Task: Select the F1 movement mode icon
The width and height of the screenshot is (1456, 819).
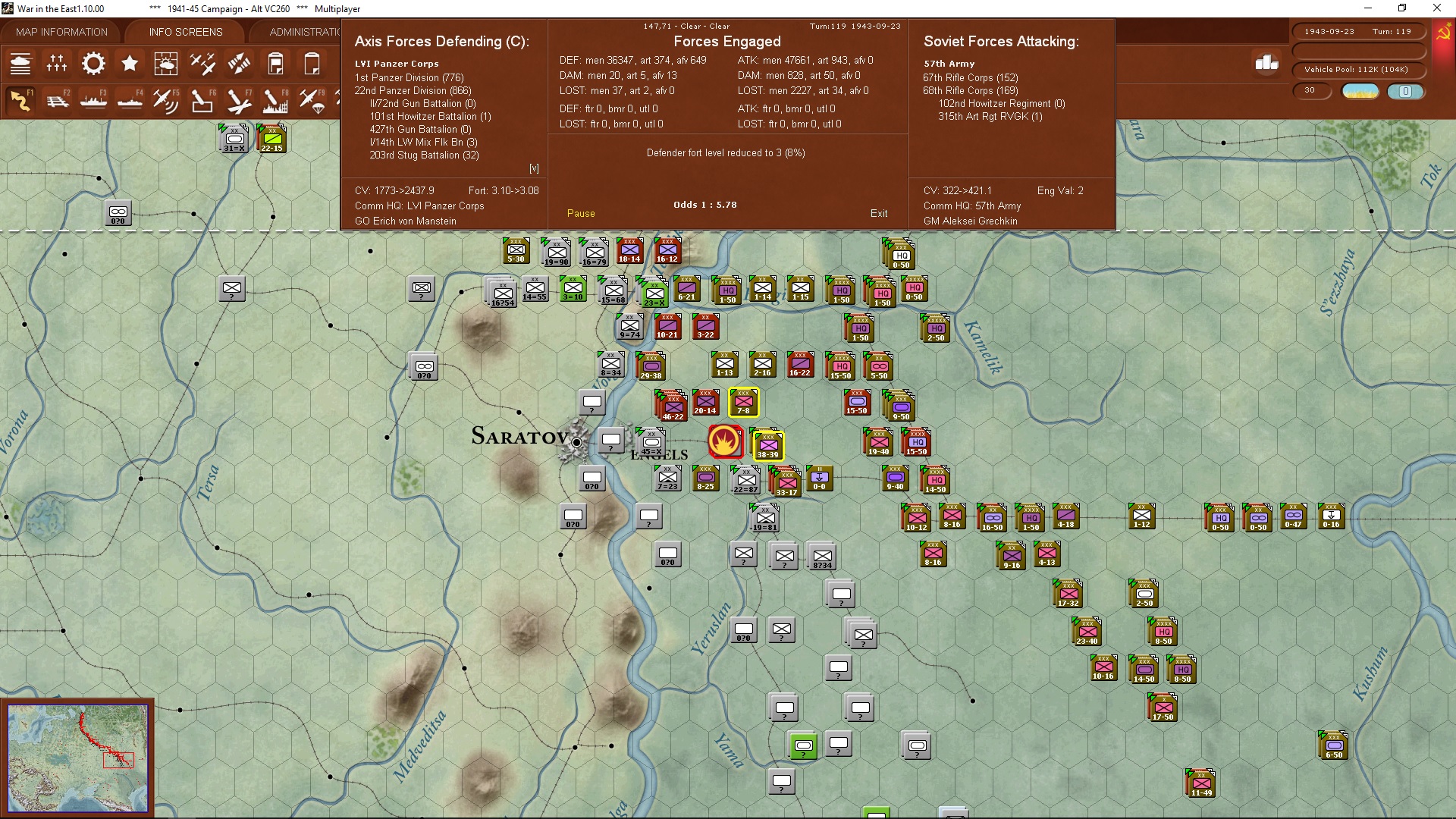Action: (20, 101)
